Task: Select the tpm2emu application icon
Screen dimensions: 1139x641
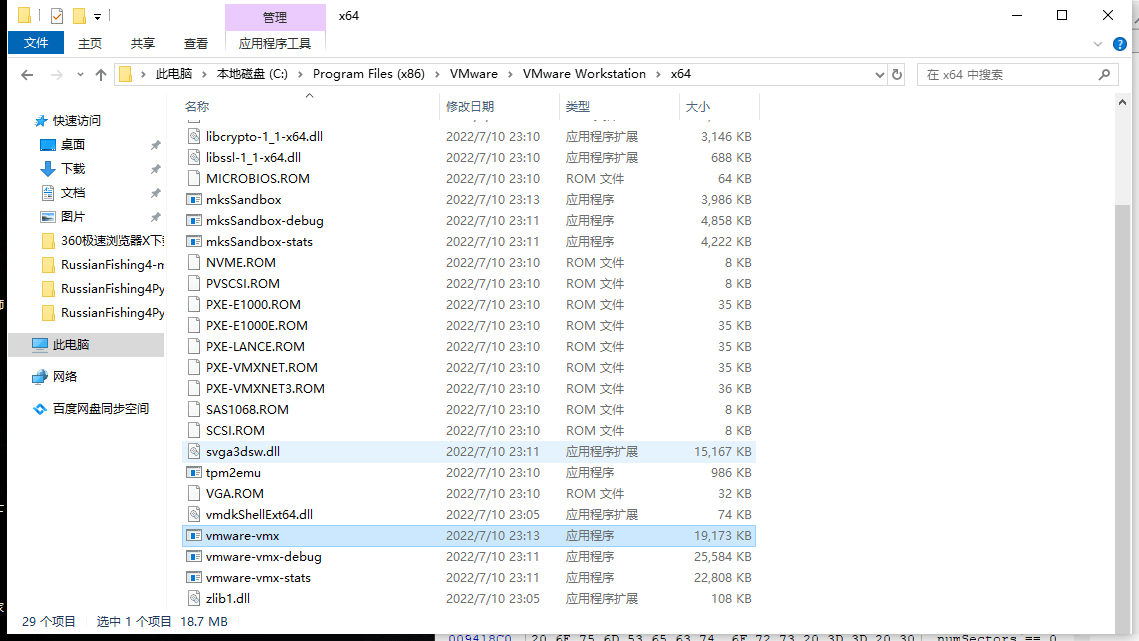Action: point(194,472)
